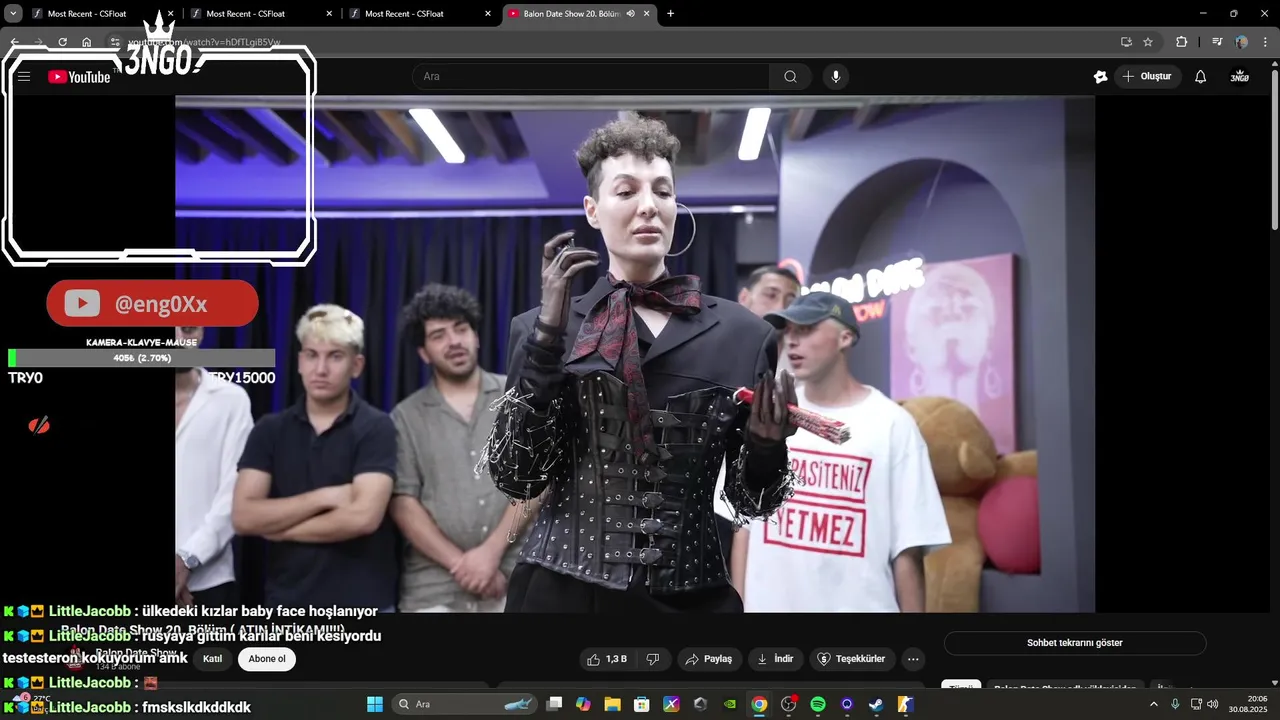The height and width of the screenshot is (720, 1280).
Task: Open Copilot from the taskbar
Action: tap(583, 704)
